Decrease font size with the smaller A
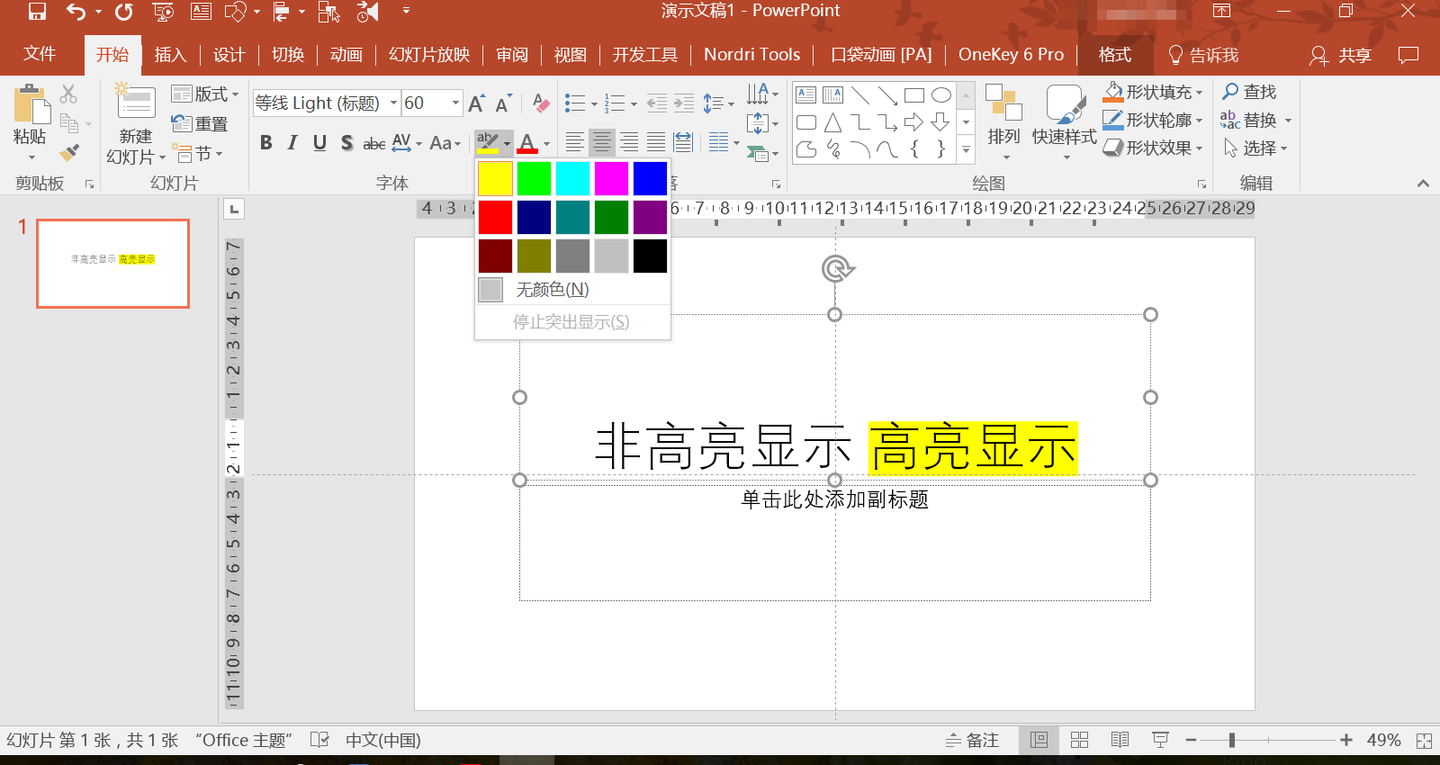Image resolution: width=1440 pixels, height=765 pixels. click(503, 103)
